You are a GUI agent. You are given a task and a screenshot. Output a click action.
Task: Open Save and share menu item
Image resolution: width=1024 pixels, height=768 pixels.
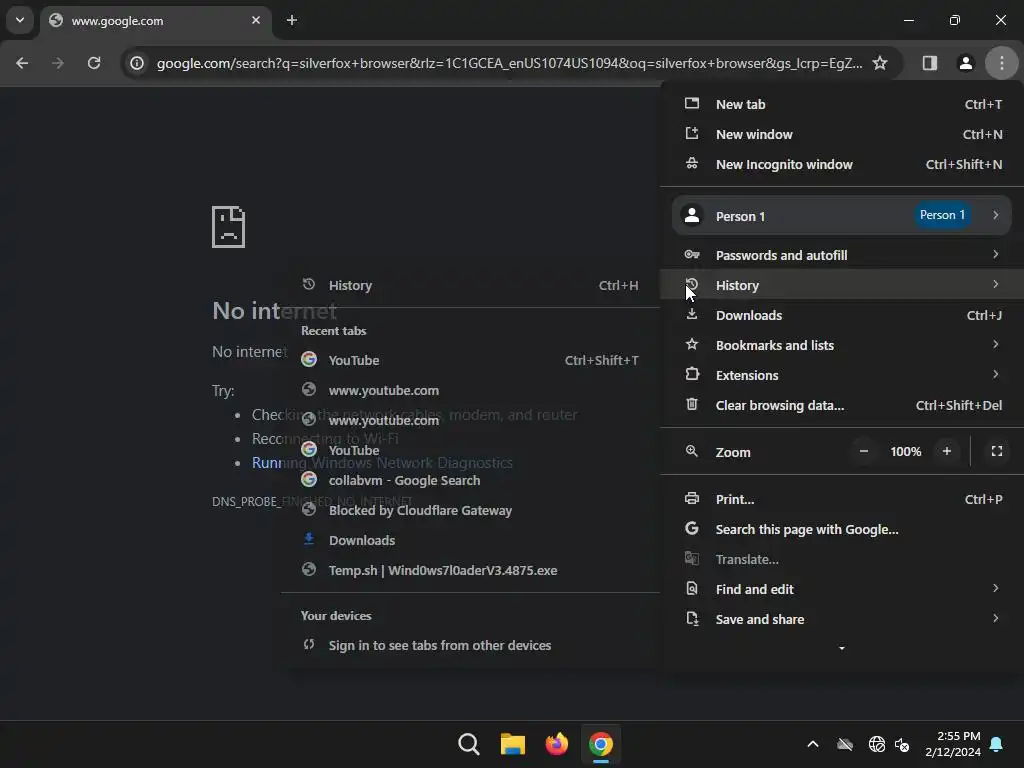coord(842,619)
